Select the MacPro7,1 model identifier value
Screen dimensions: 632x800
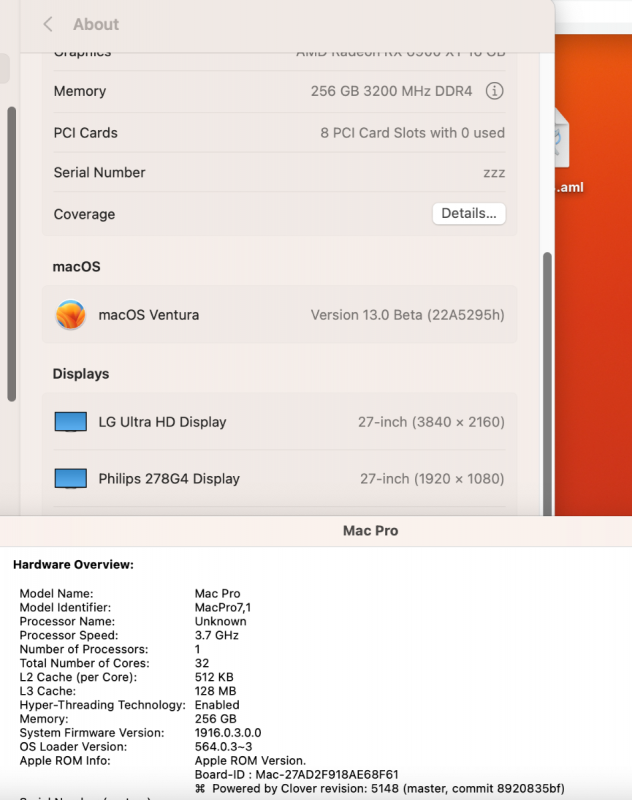pyautogui.click(x=223, y=608)
